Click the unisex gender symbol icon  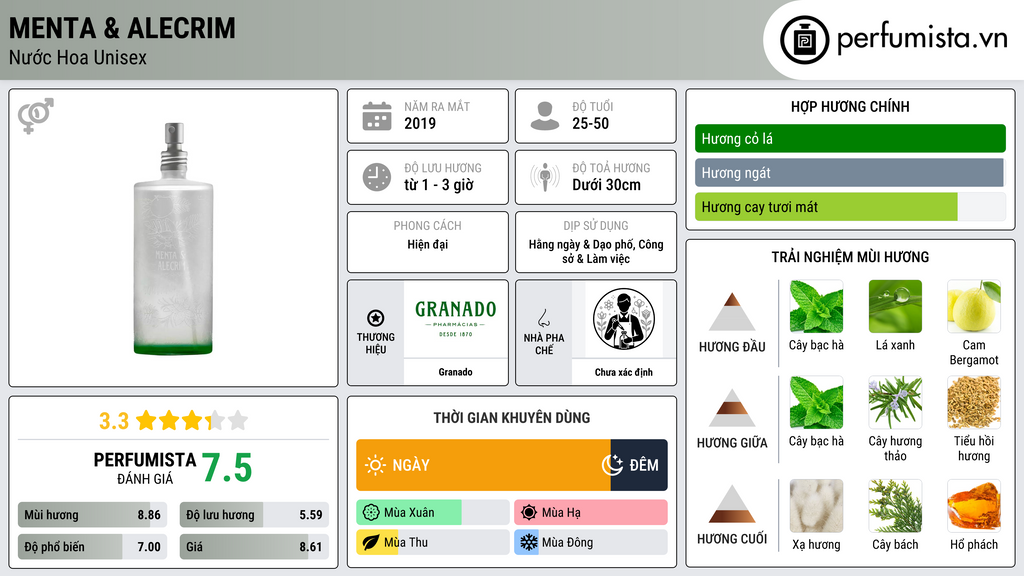click(x=35, y=116)
